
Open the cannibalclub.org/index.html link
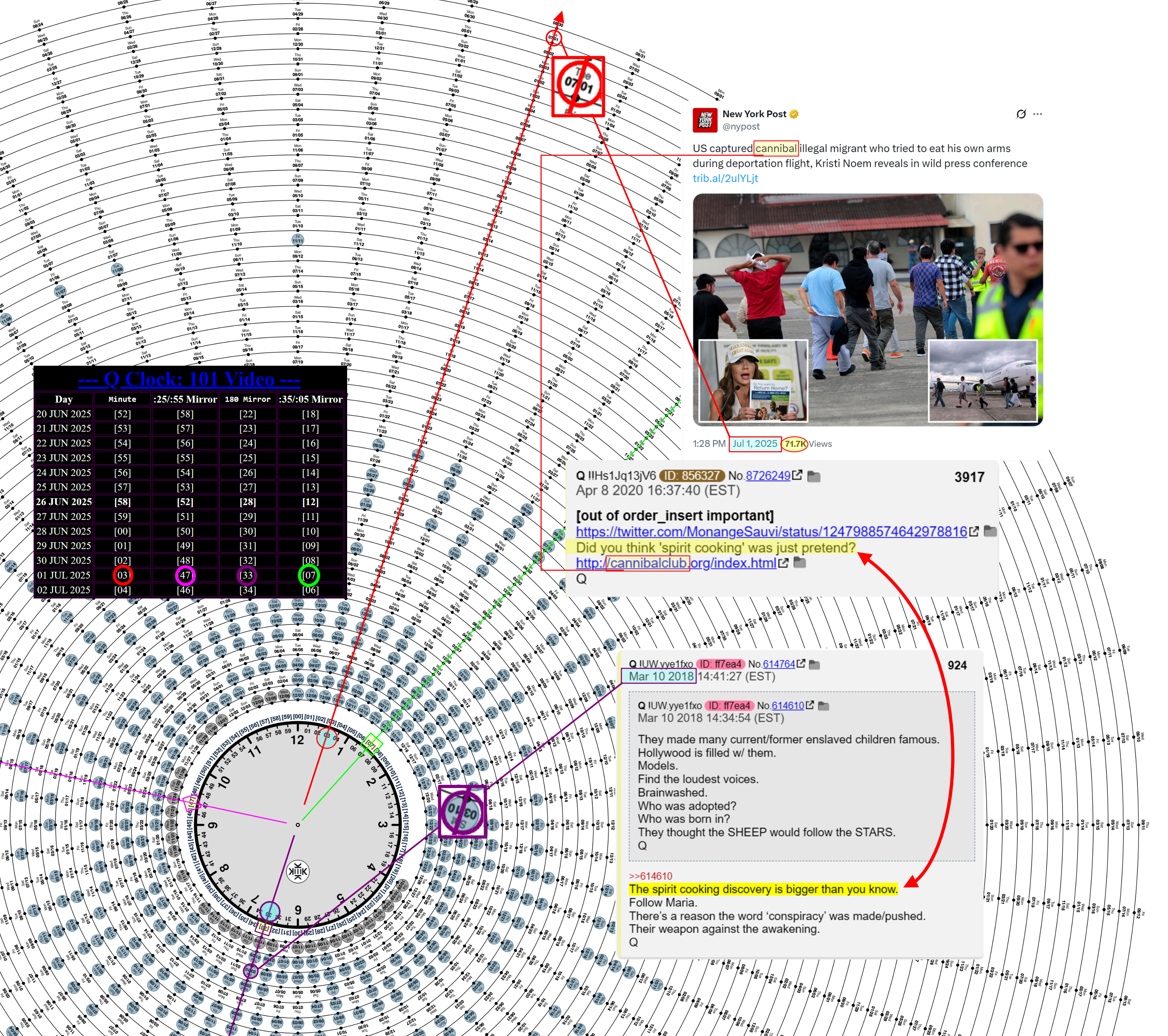coord(676,562)
